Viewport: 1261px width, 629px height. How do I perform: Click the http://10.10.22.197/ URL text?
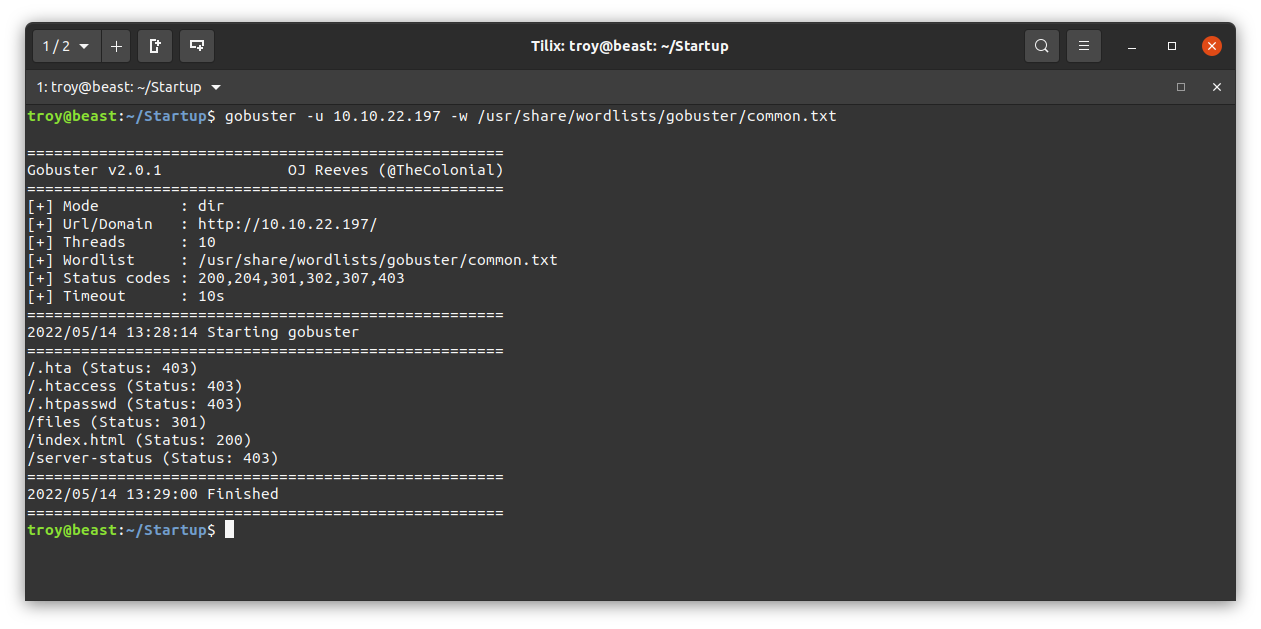coord(288,224)
